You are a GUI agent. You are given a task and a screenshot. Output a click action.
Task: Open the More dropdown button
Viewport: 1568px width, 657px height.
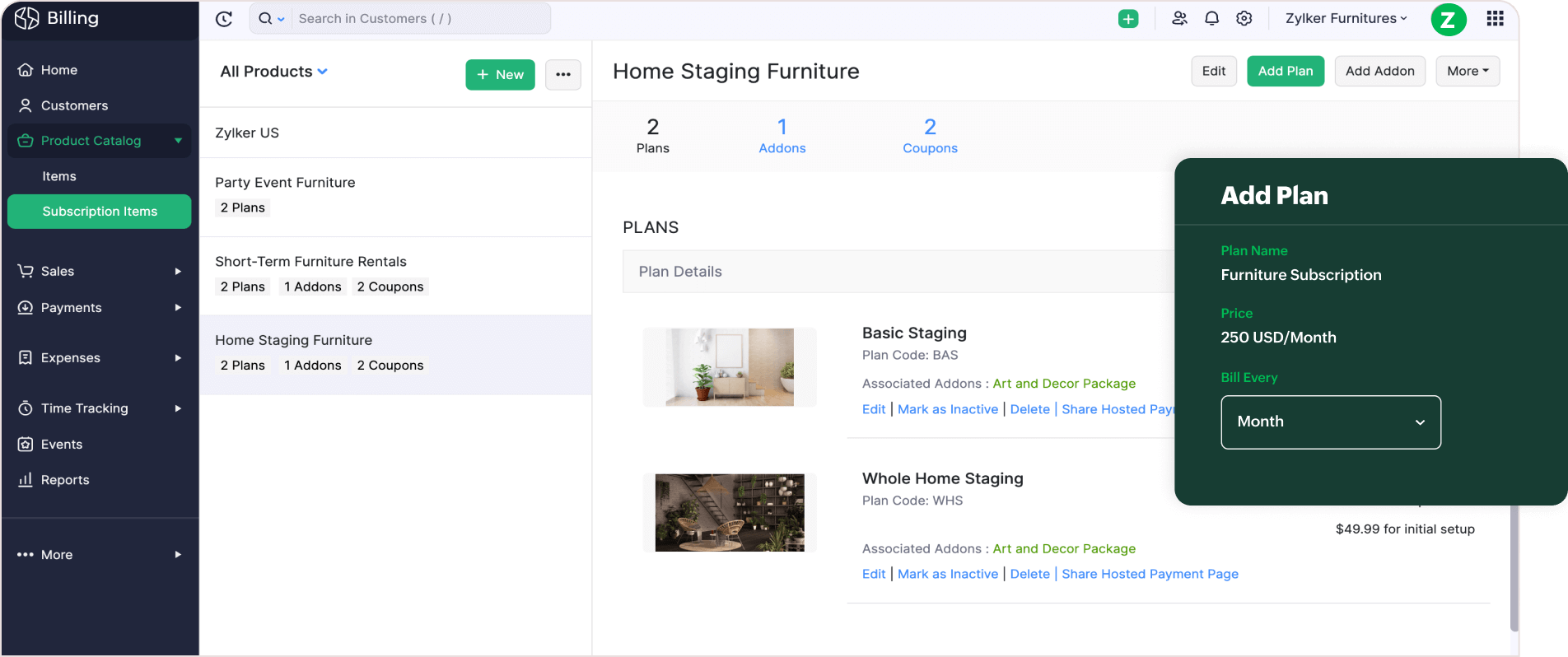coord(1468,71)
